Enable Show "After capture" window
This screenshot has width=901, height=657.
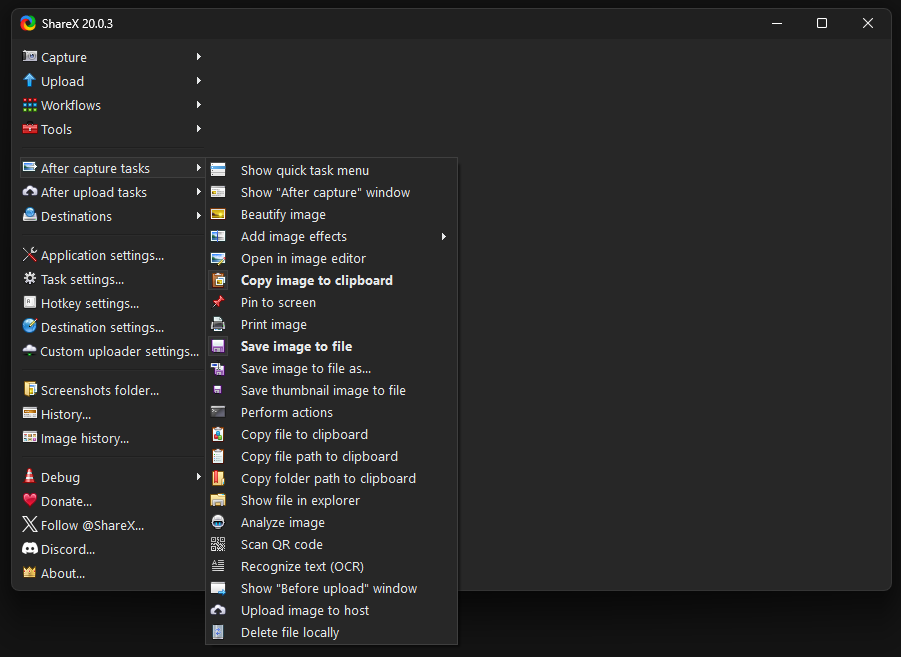pos(332,193)
